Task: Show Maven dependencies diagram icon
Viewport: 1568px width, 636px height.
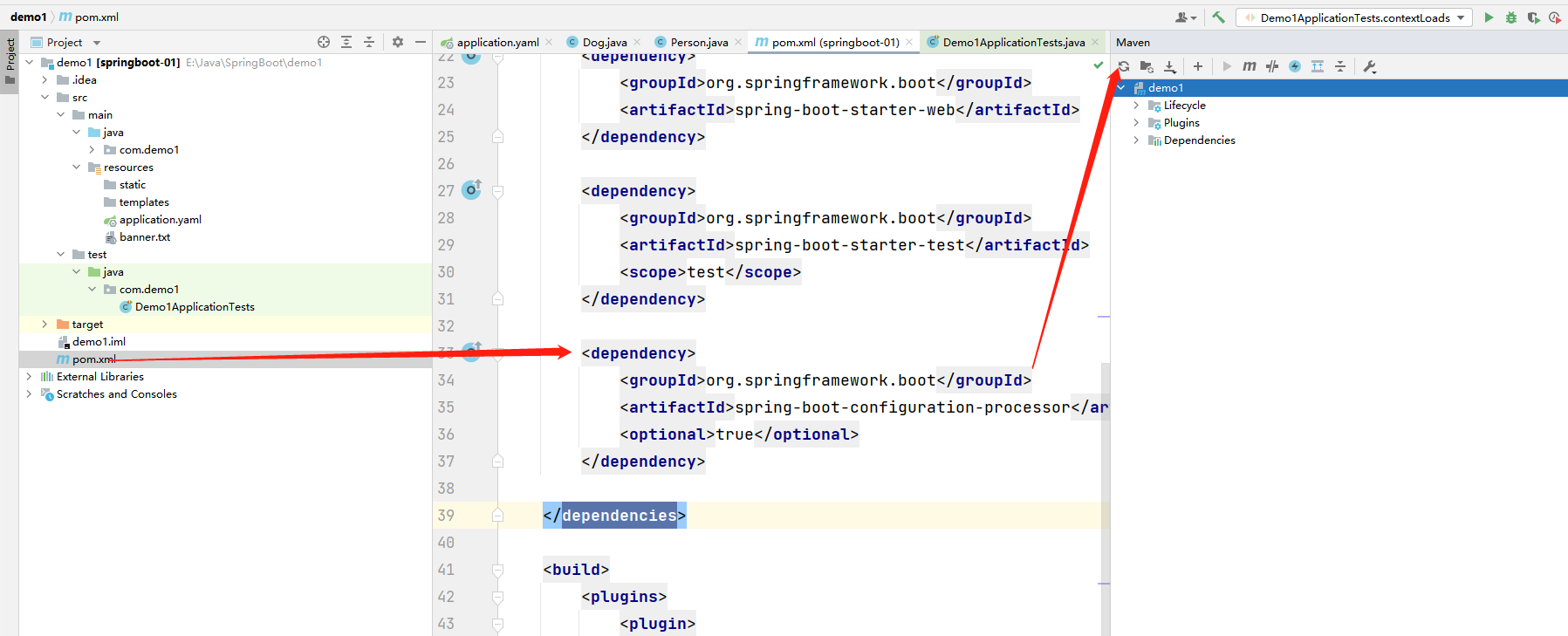Action: [x=1318, y=66]
